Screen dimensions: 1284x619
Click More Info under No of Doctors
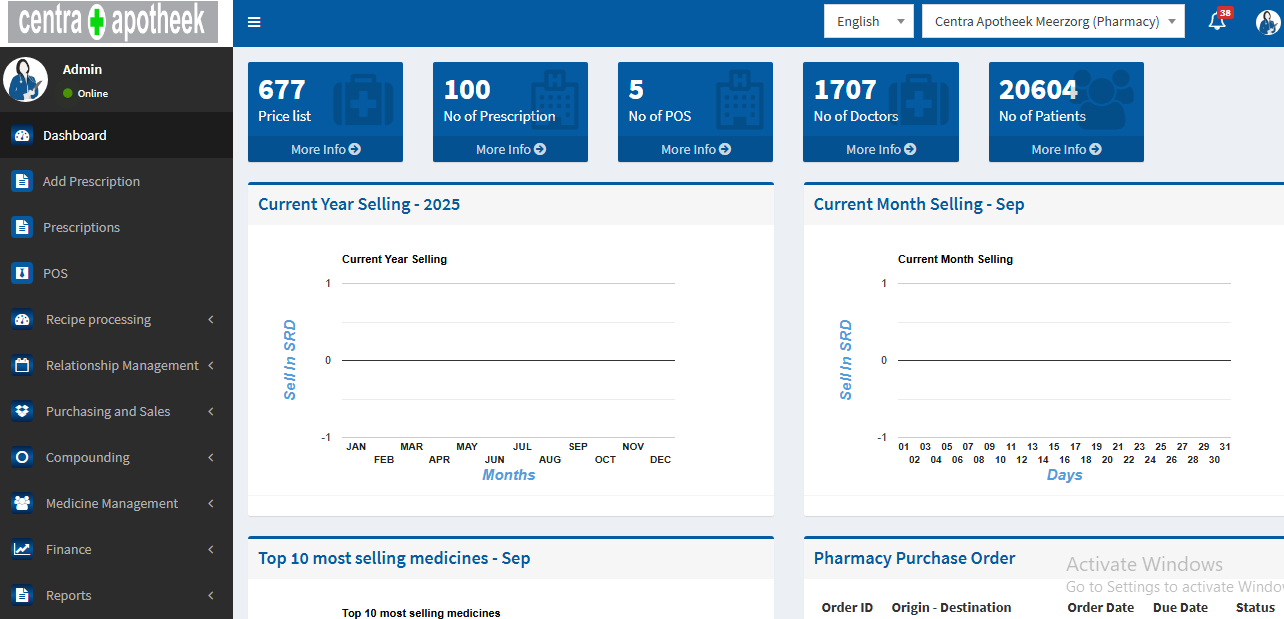pyautogui.click(x=880, y=149)
